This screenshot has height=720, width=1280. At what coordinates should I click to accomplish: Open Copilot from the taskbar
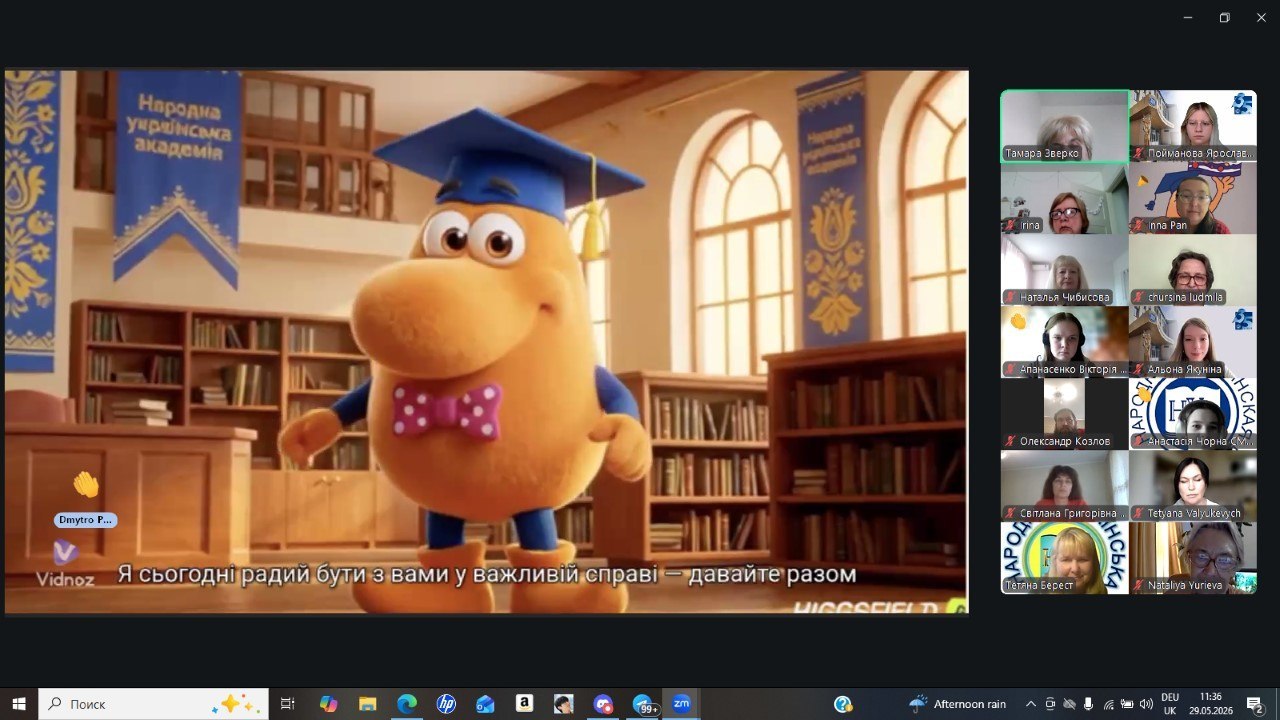coord(329,704)
